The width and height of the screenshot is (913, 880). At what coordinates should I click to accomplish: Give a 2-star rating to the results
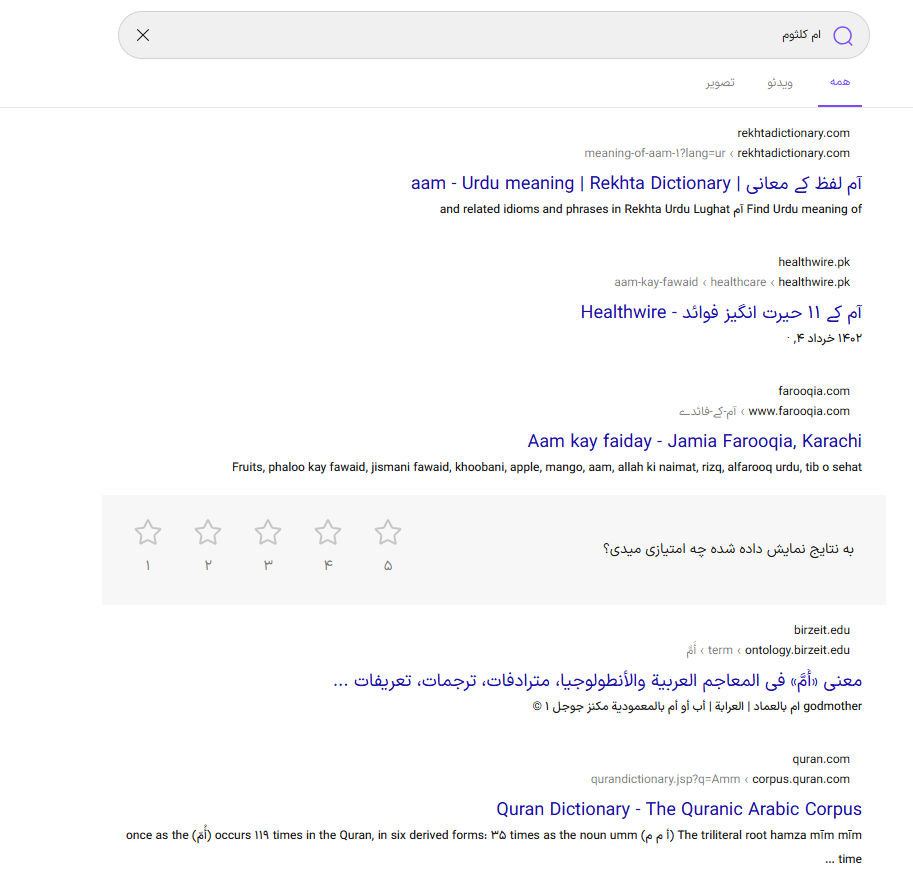click(x=207, y=532)
